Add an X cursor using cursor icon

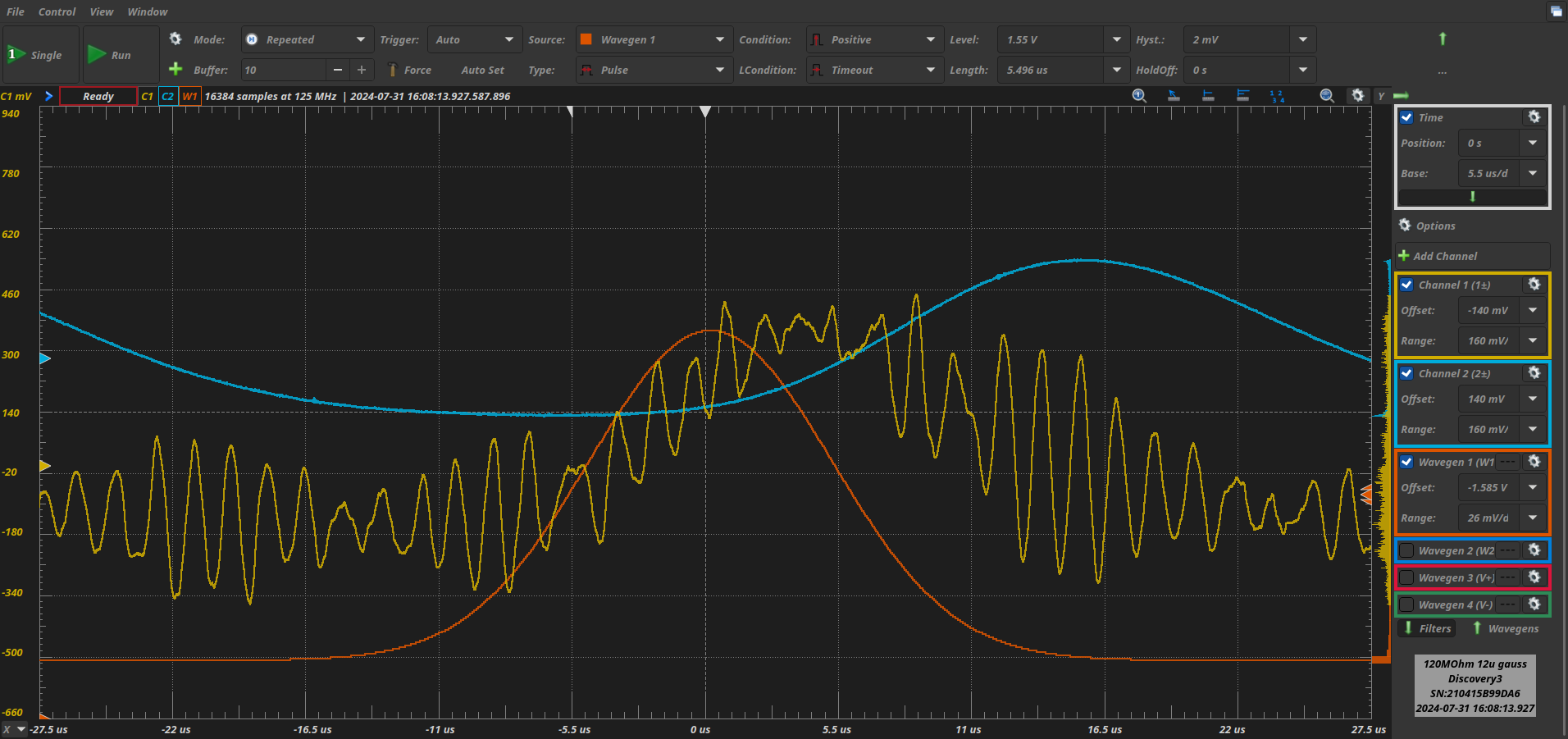click(1208, 95)
